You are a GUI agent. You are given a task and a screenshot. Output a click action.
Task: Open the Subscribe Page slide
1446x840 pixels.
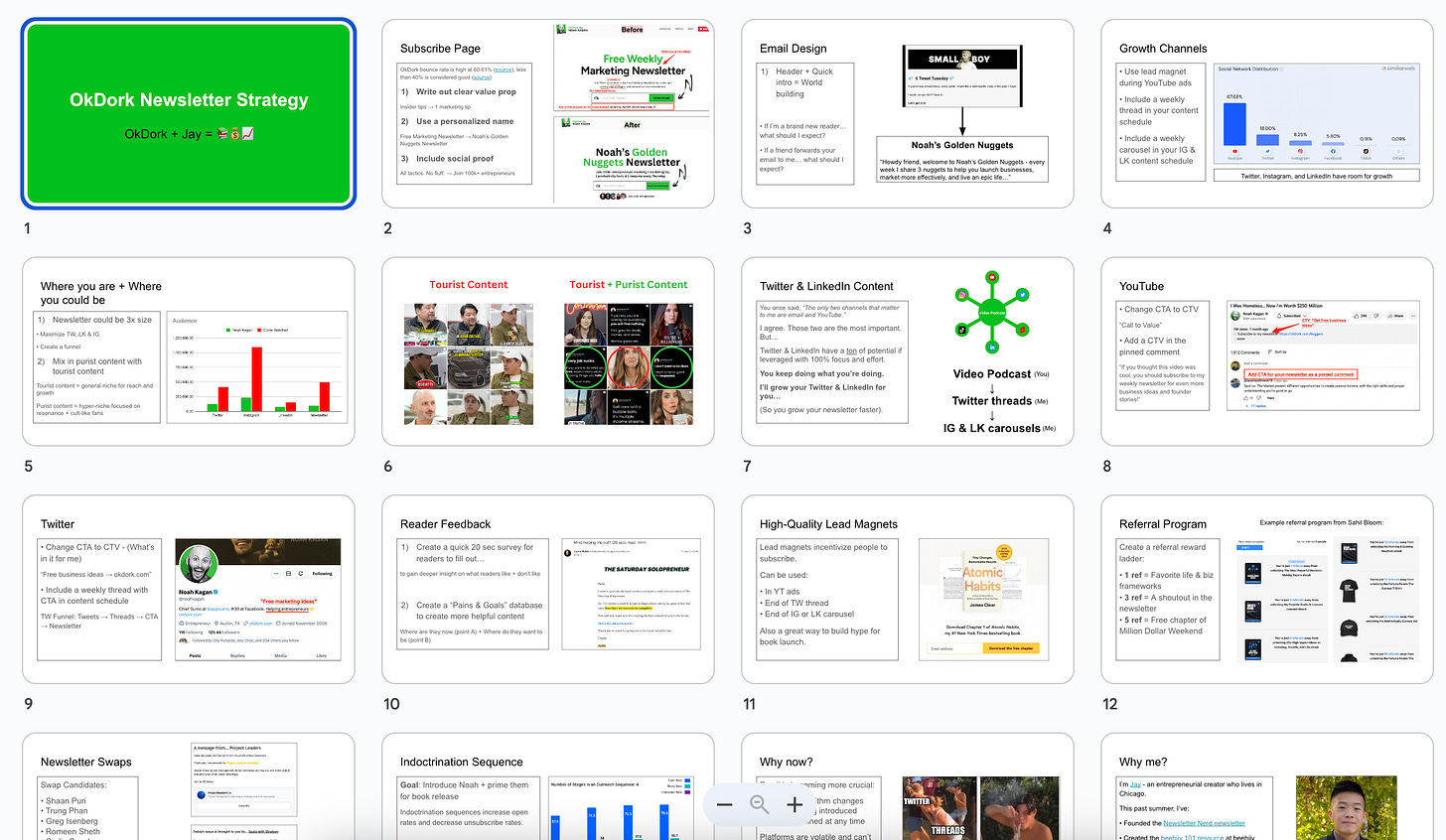pos(548,113)
